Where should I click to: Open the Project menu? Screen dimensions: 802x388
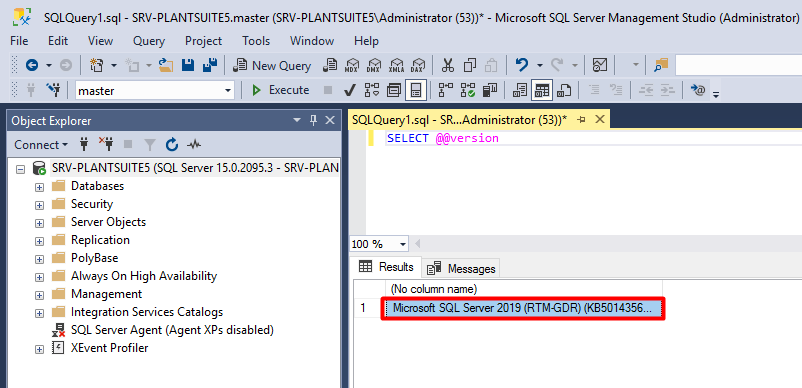(x=204, y=41)
